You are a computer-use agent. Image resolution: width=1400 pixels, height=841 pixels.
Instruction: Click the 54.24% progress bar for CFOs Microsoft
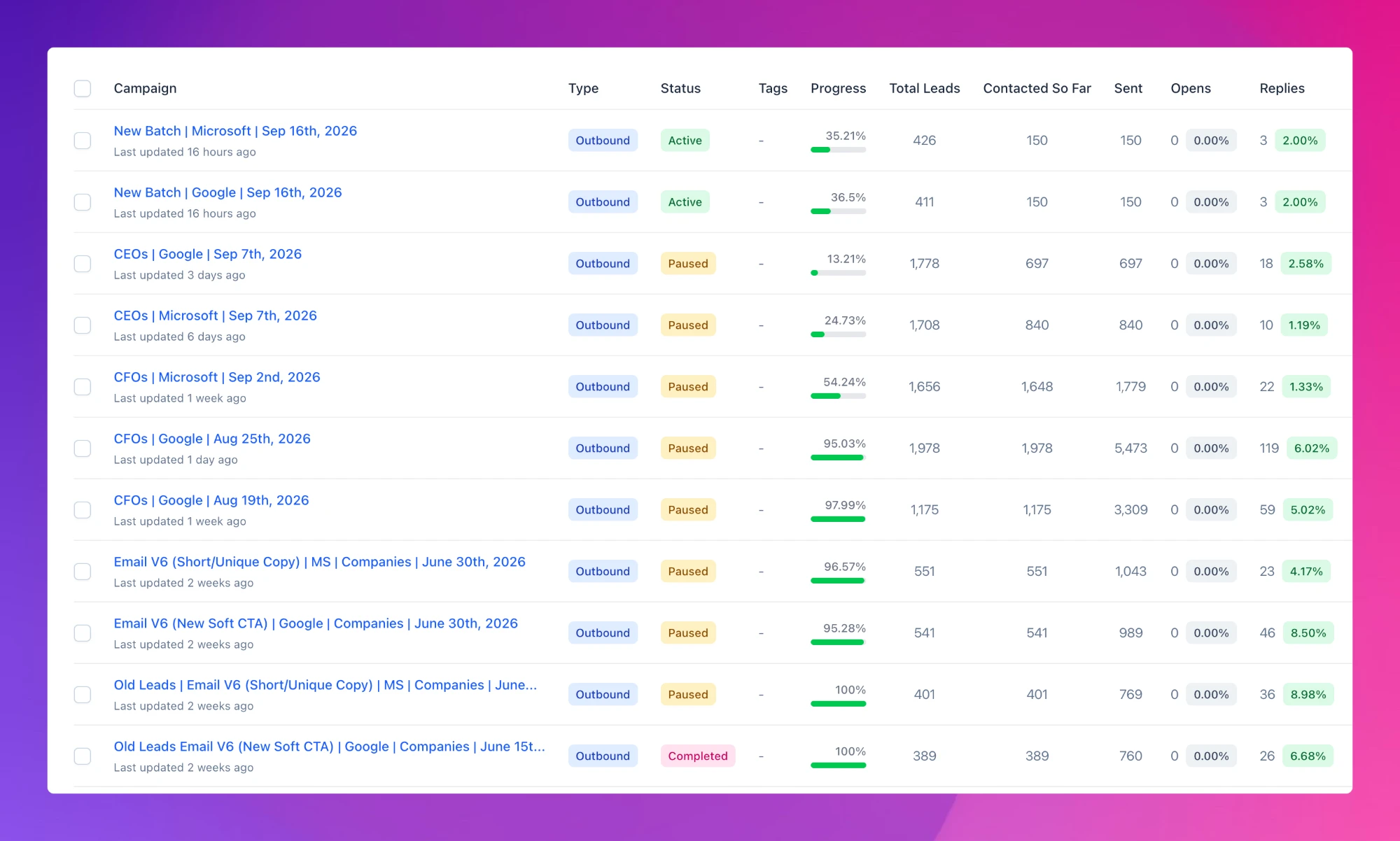(x=838, y=396)
